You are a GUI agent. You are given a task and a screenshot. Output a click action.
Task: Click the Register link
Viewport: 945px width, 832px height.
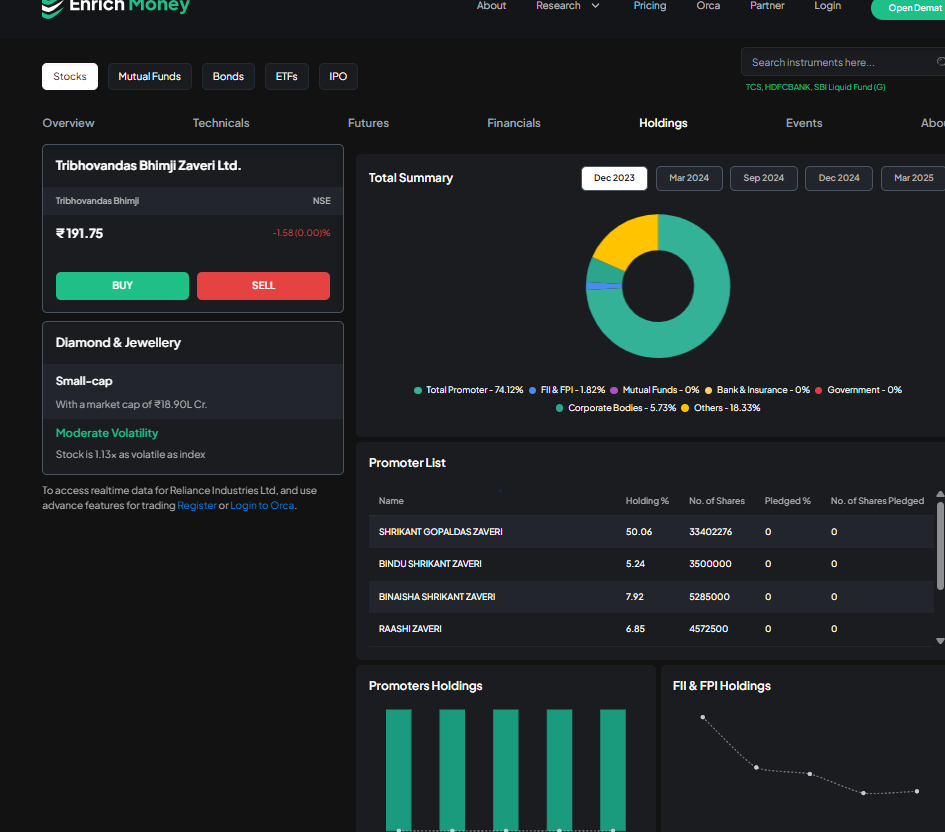[196, 505]
